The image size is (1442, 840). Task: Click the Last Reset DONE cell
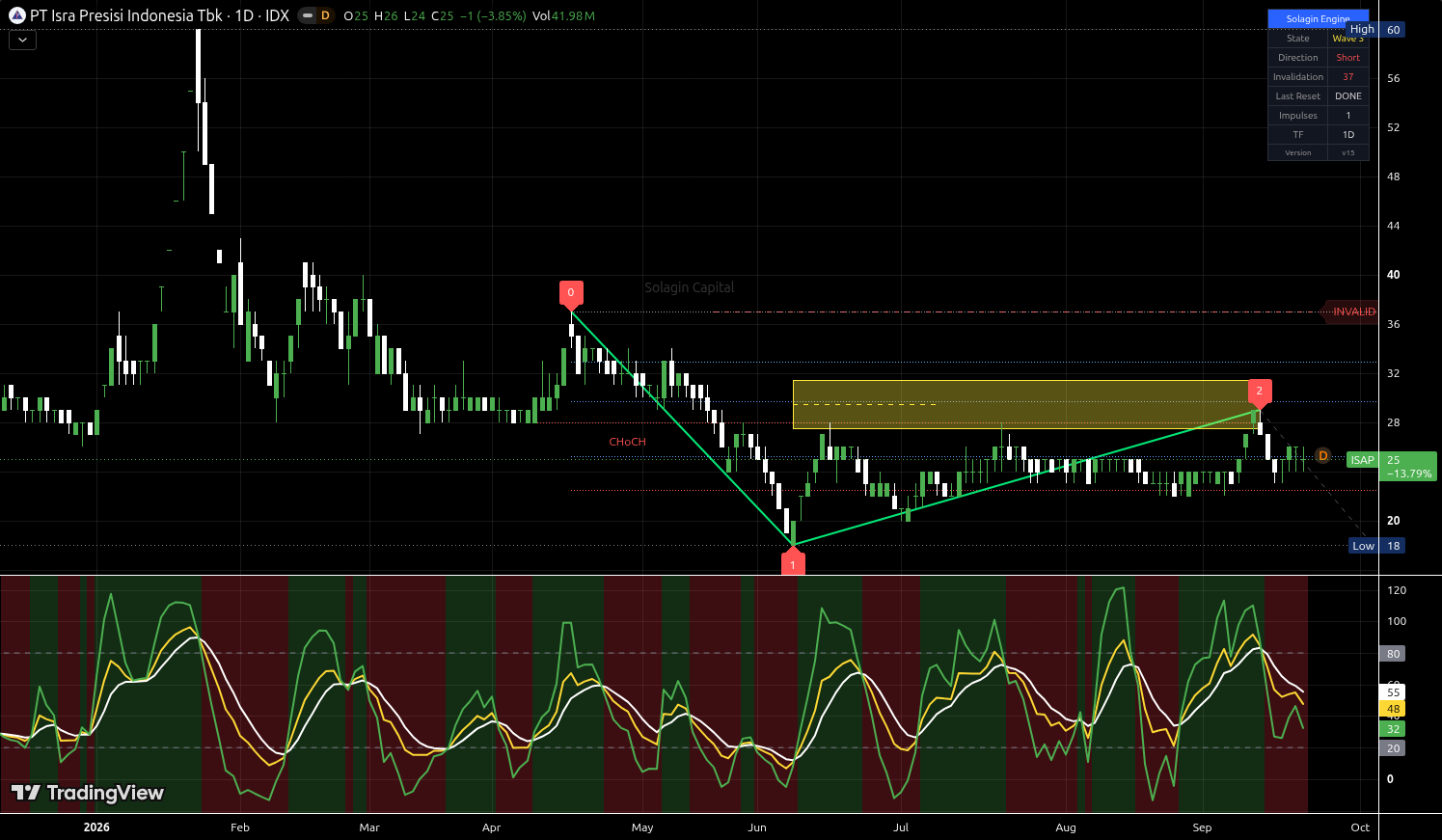tap(1347, 96)
